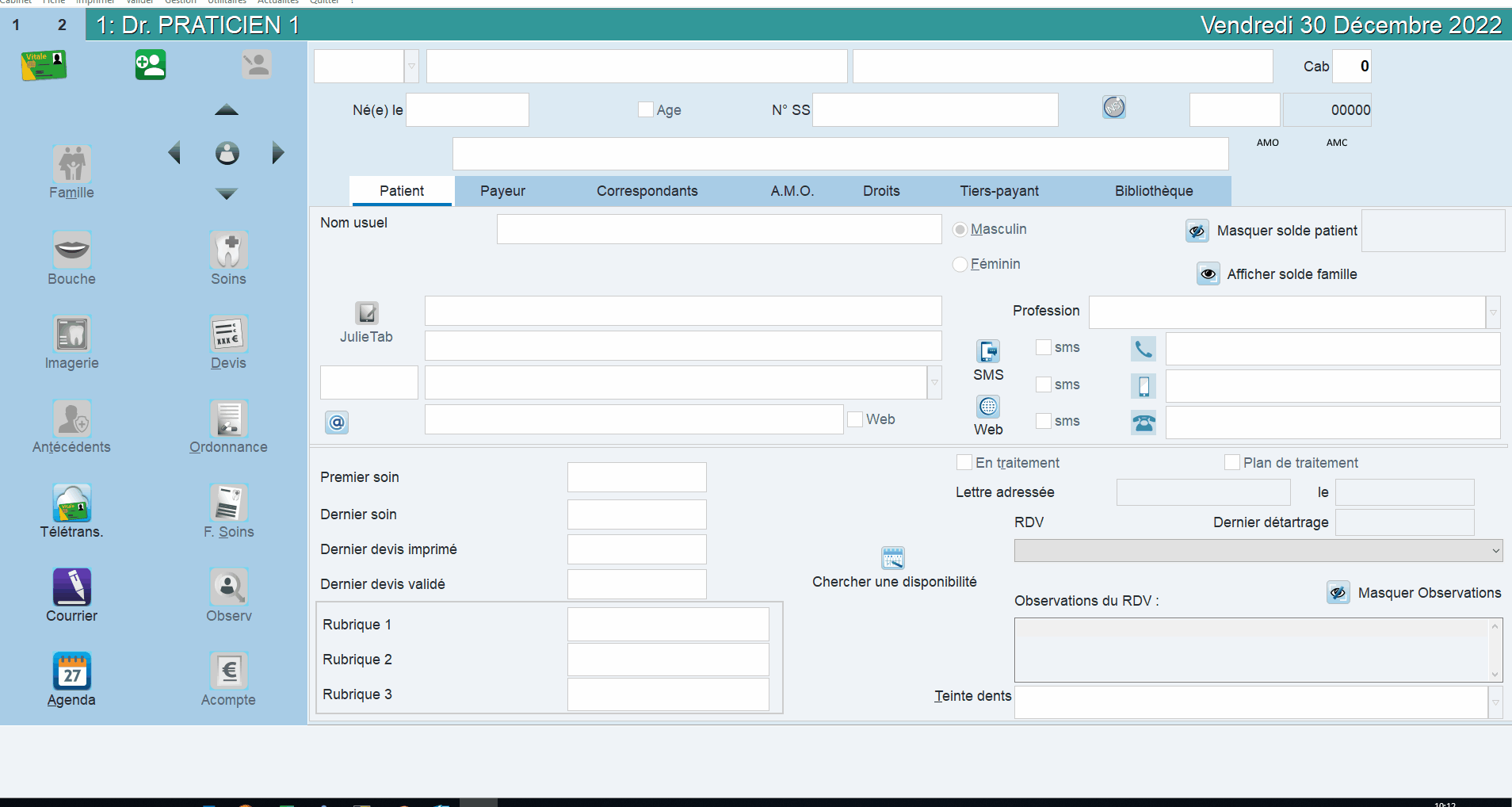The image size is (1512, 807).
Task: Click the green add new patient icon
Action: [150, 65]
